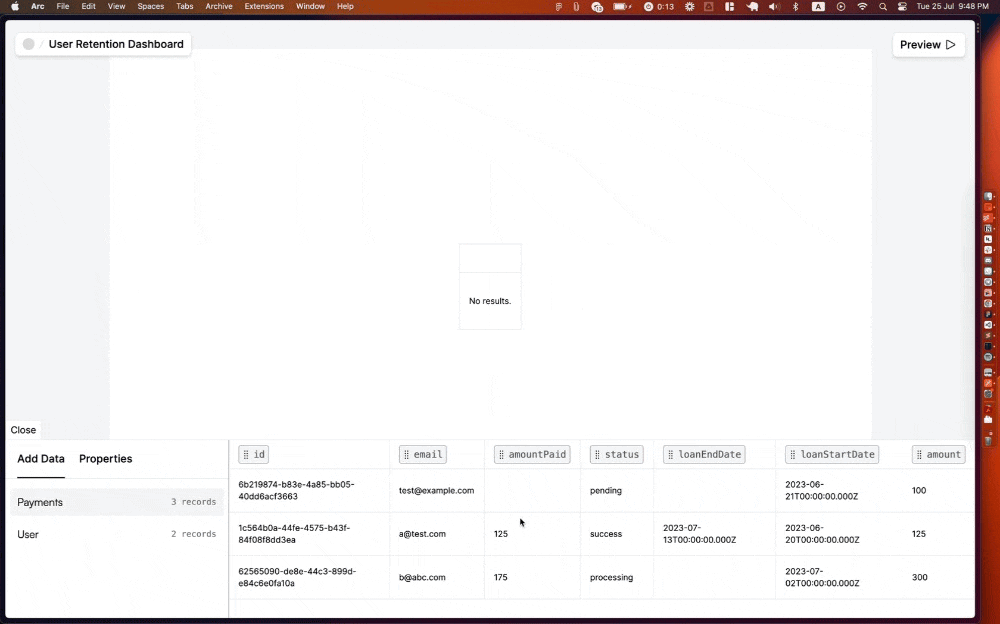This screenshot has height=624, width=1000.
Task: Click the User Retention Dashboard title
Action: coord(116,44)
